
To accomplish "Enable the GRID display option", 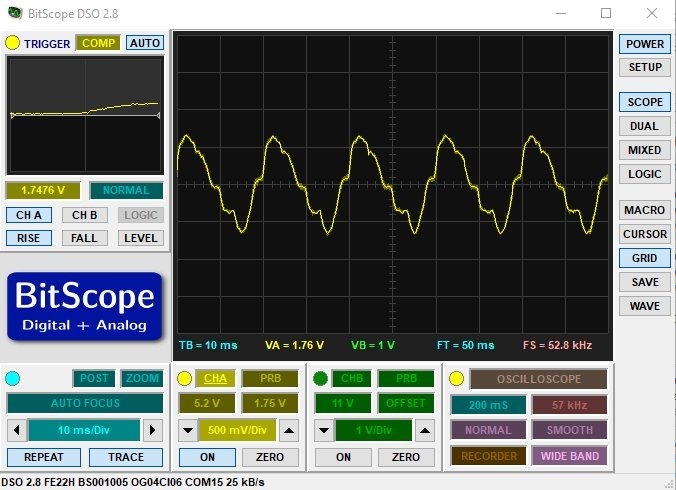I will pos(645,258).
